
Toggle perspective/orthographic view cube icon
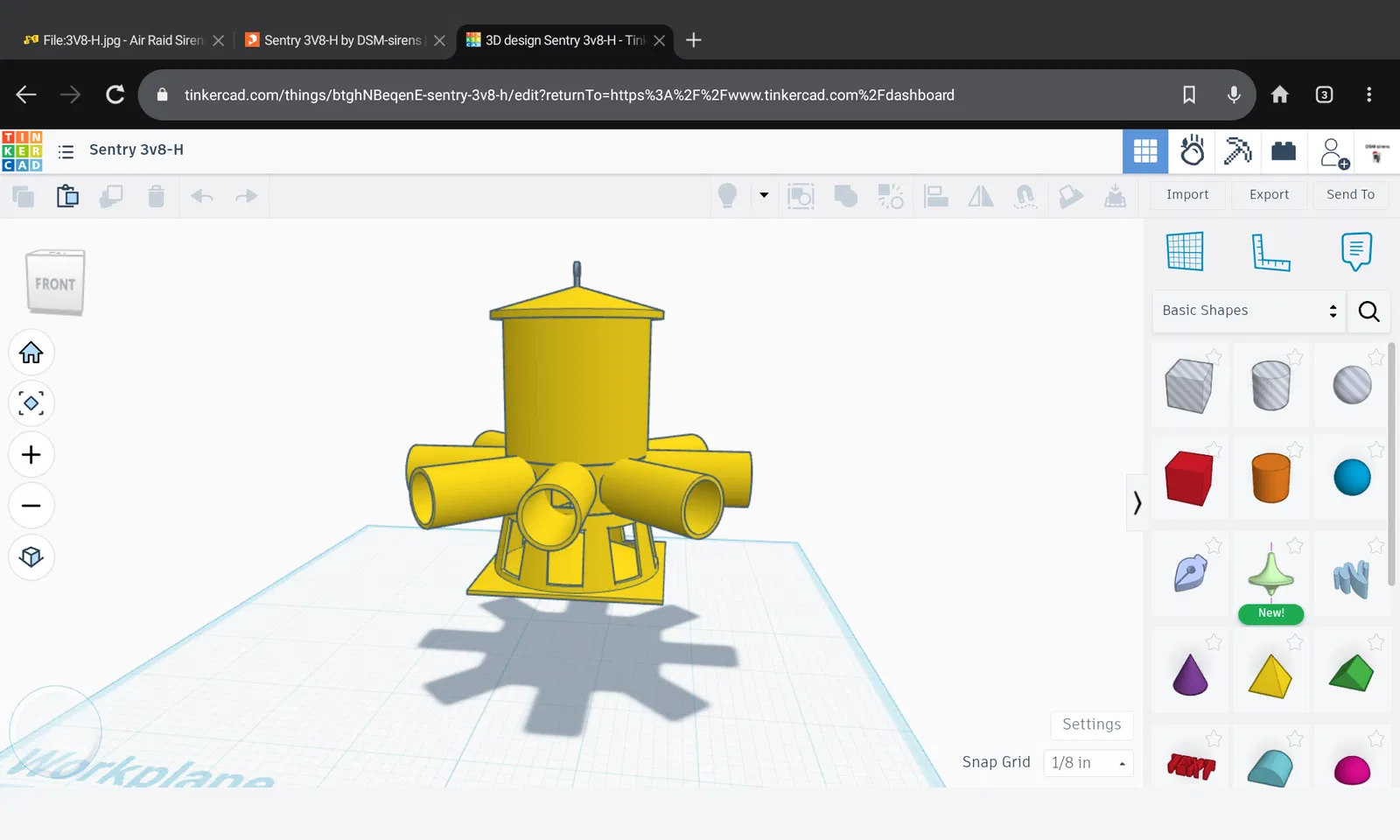coord(31,557)
